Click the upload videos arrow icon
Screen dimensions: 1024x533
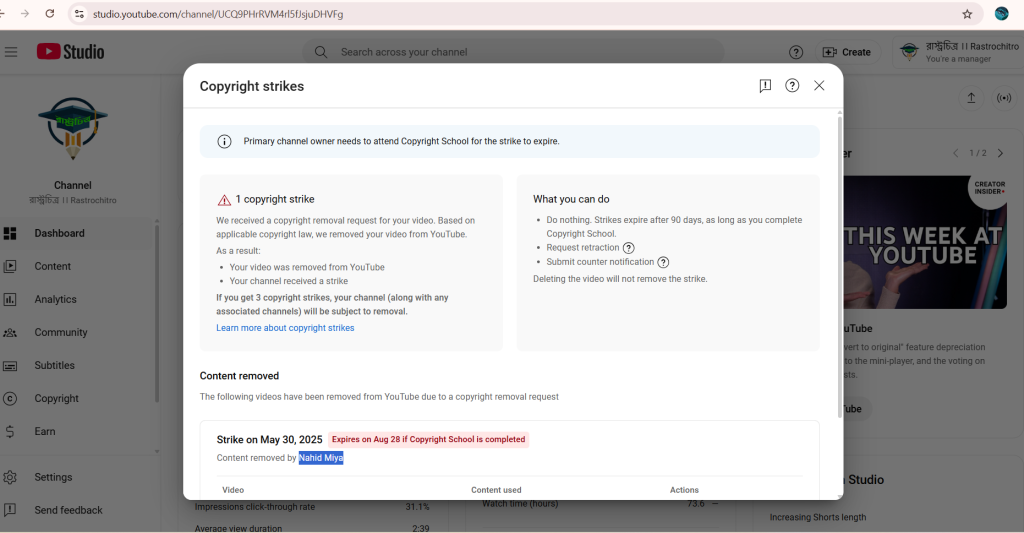tap(971, 98)
